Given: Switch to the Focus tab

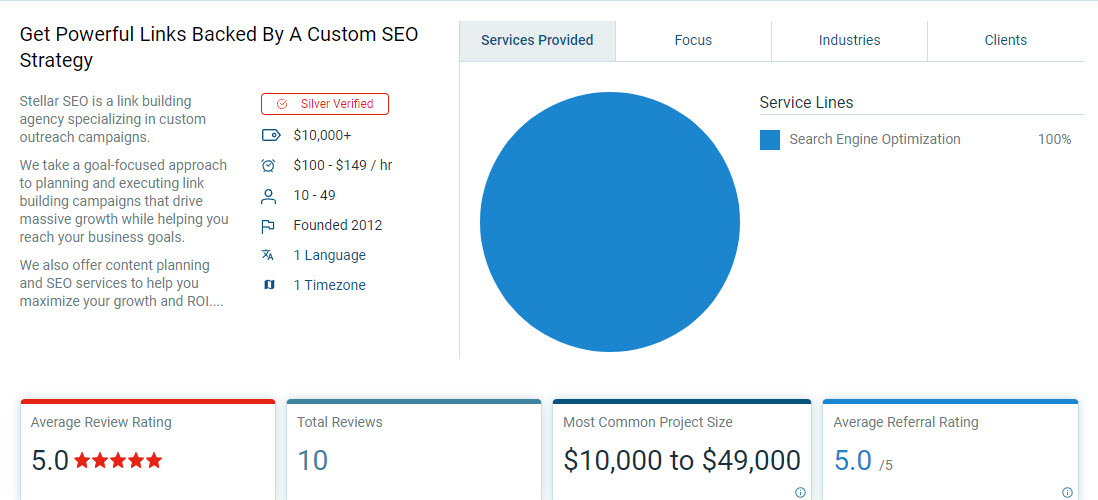Looking at the screenshot, I should pyautogui.click(x=693, y=41).
